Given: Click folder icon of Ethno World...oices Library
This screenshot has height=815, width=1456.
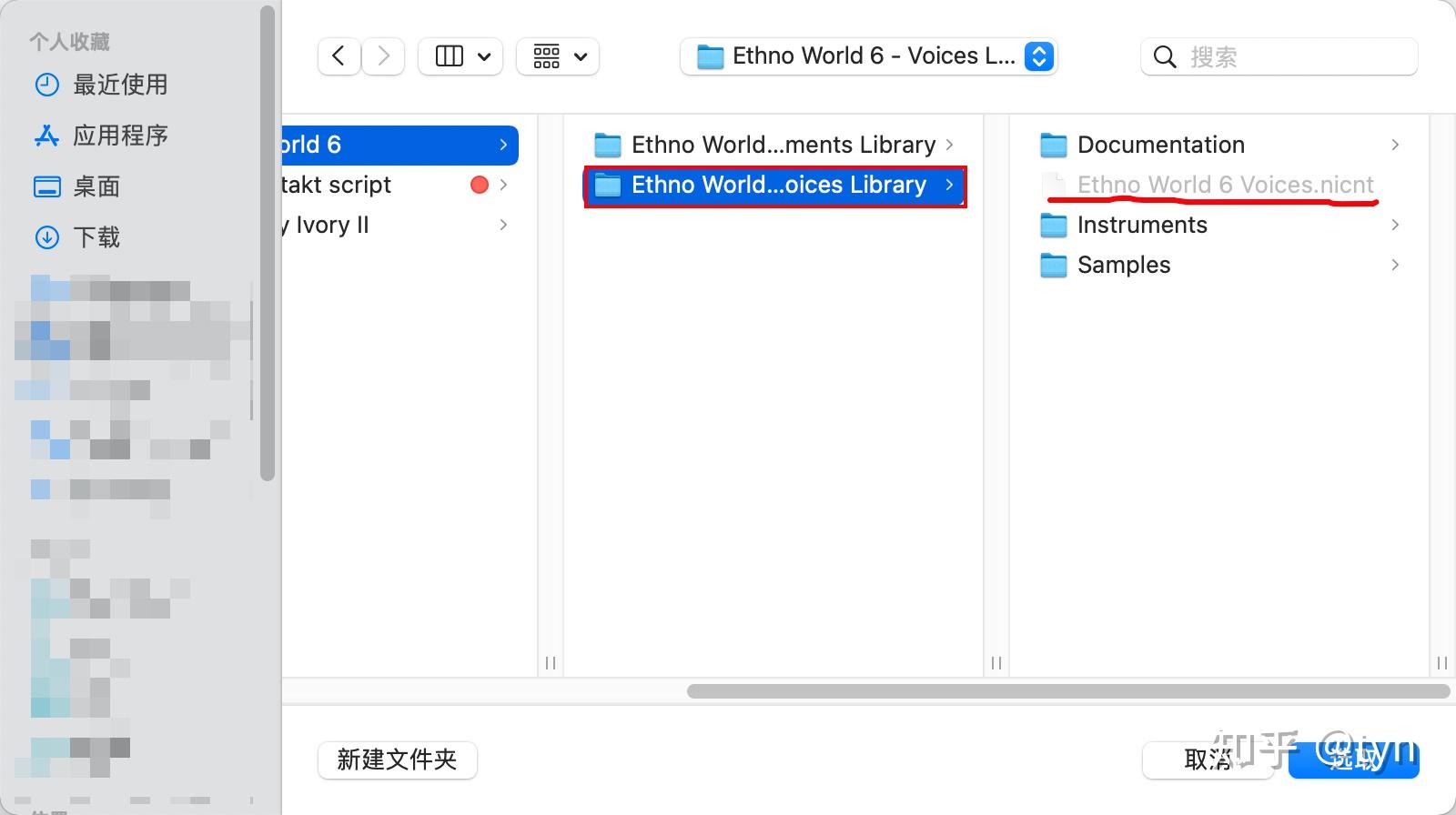Looking at the screenshot, I should [x=607, y=186].
